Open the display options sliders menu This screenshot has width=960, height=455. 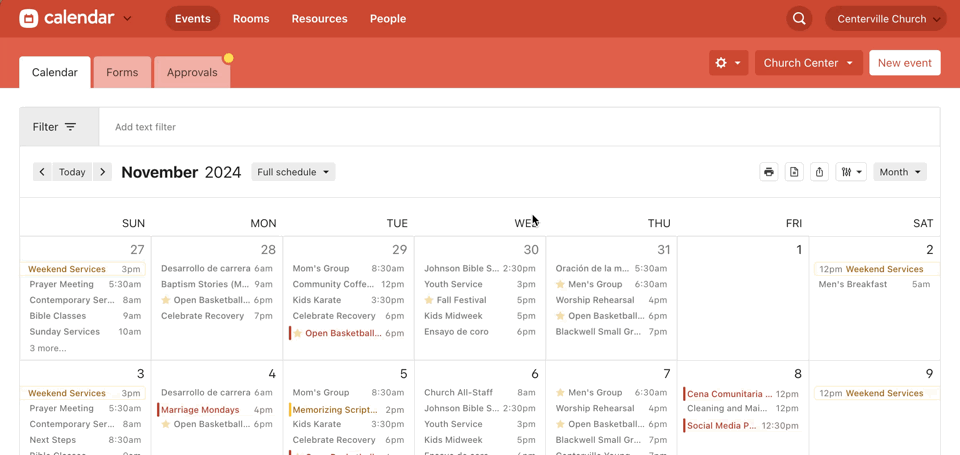(851, 172)
